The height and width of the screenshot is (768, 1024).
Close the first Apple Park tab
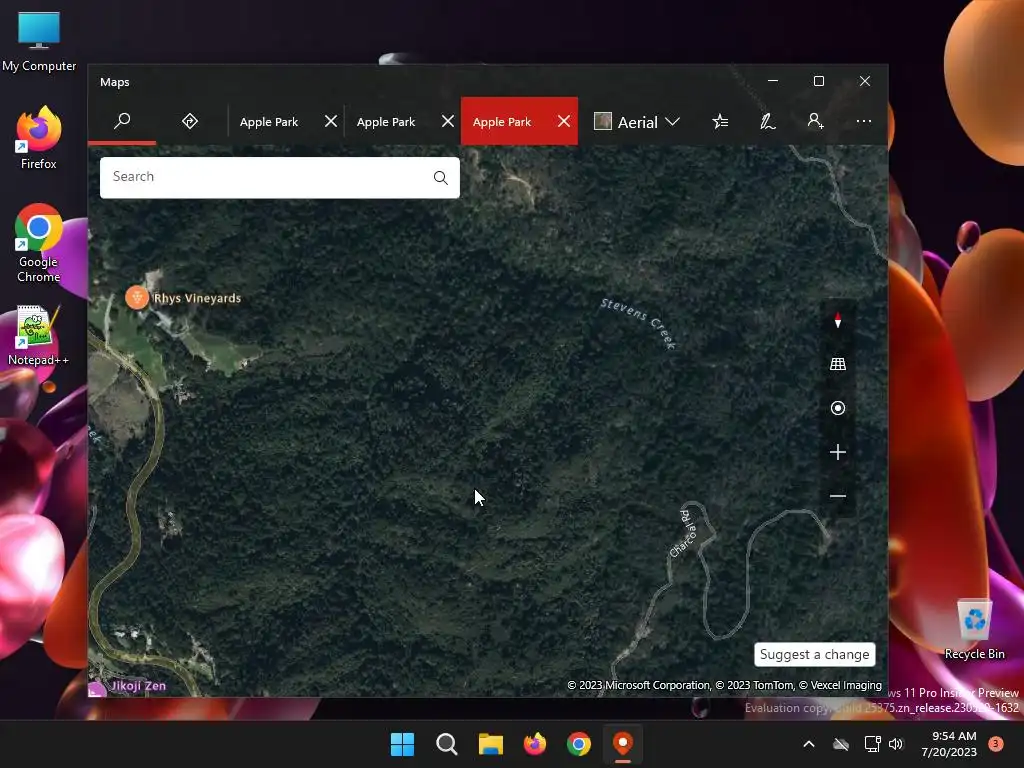[x=330, y=121]
